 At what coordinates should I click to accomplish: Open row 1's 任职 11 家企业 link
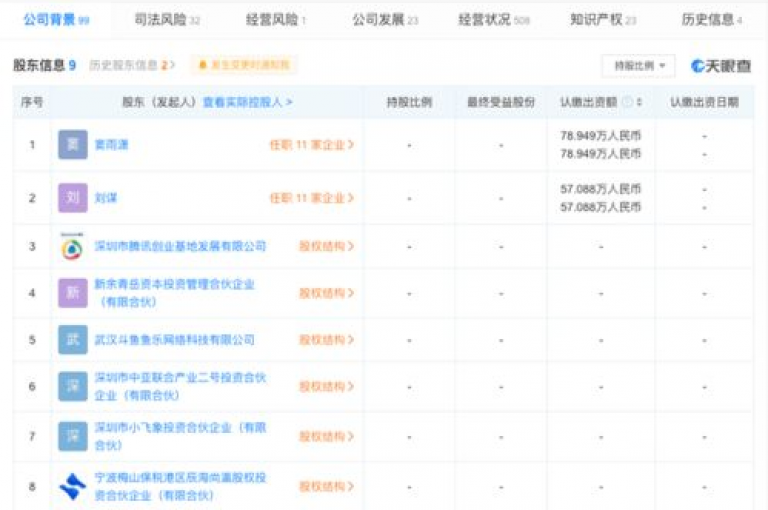coord(312,145)
